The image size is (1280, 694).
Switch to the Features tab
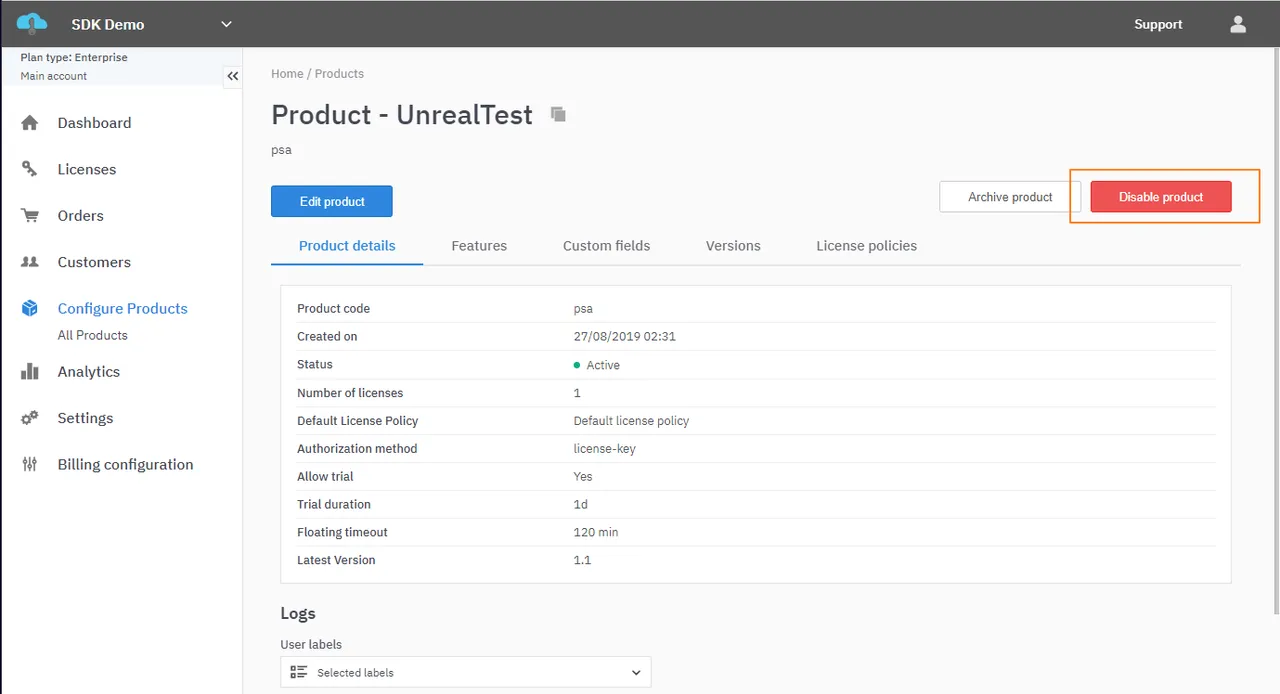tap(479, 245)
